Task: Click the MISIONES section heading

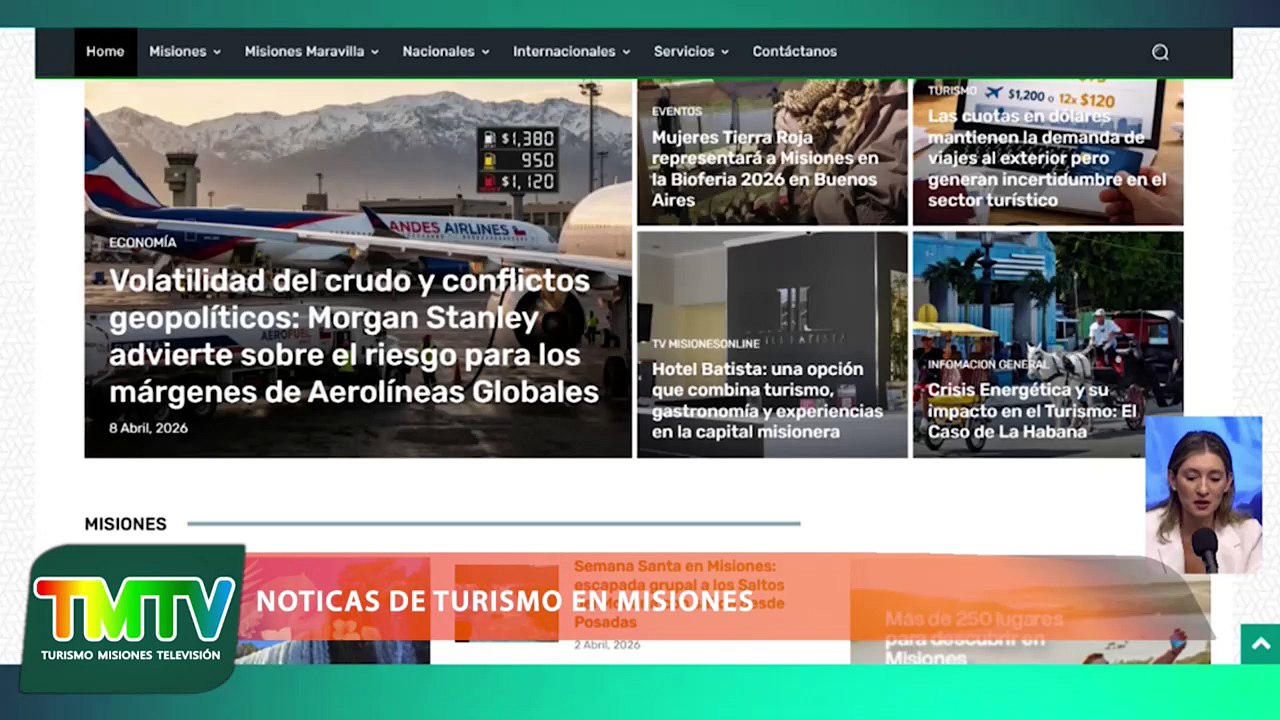Action: (125, 524)
